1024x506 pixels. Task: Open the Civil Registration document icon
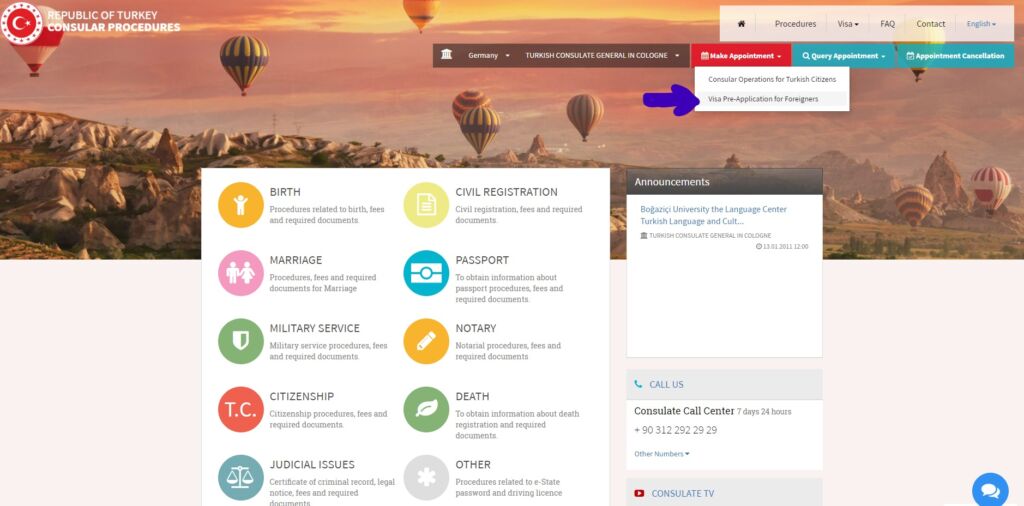[426, 205]
